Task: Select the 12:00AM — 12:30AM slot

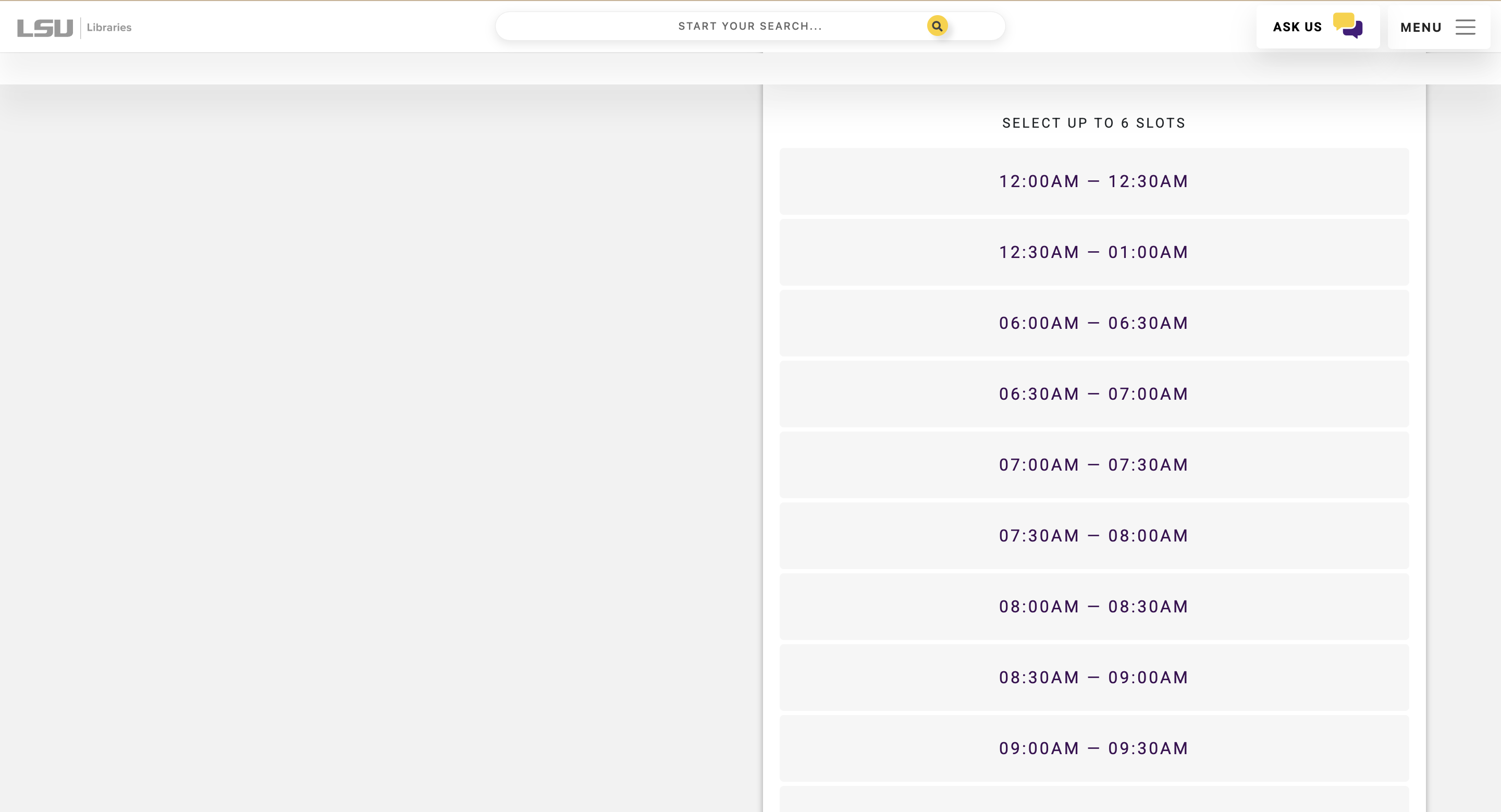Action: 1094,181
